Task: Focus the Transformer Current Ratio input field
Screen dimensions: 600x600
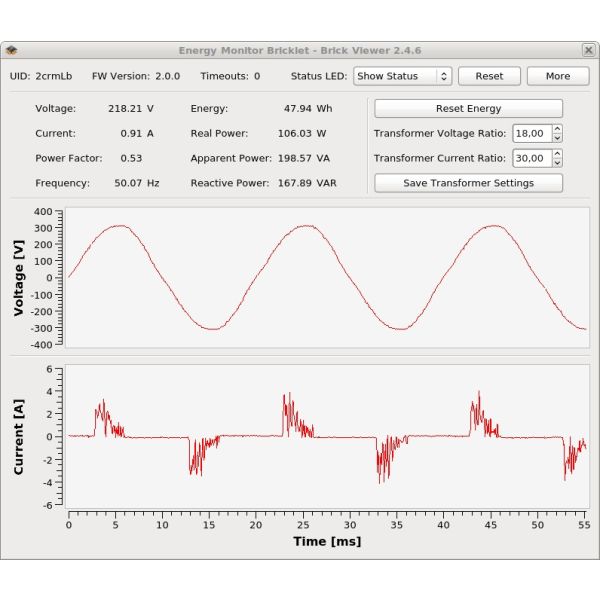Action: 532,158
